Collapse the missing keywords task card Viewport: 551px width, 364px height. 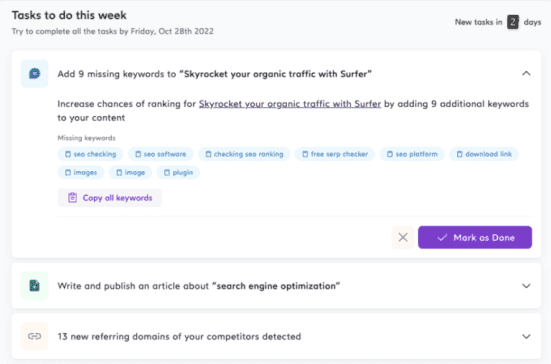pyautogui.click(x=526, y=73)
